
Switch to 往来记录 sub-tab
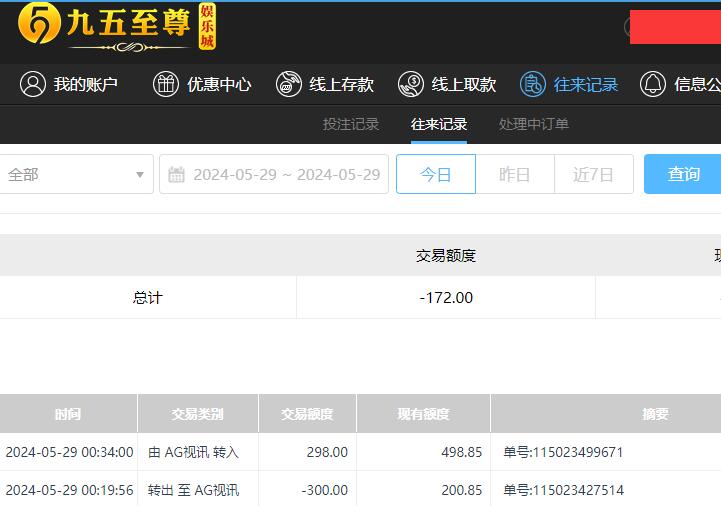tap(439, 124)
